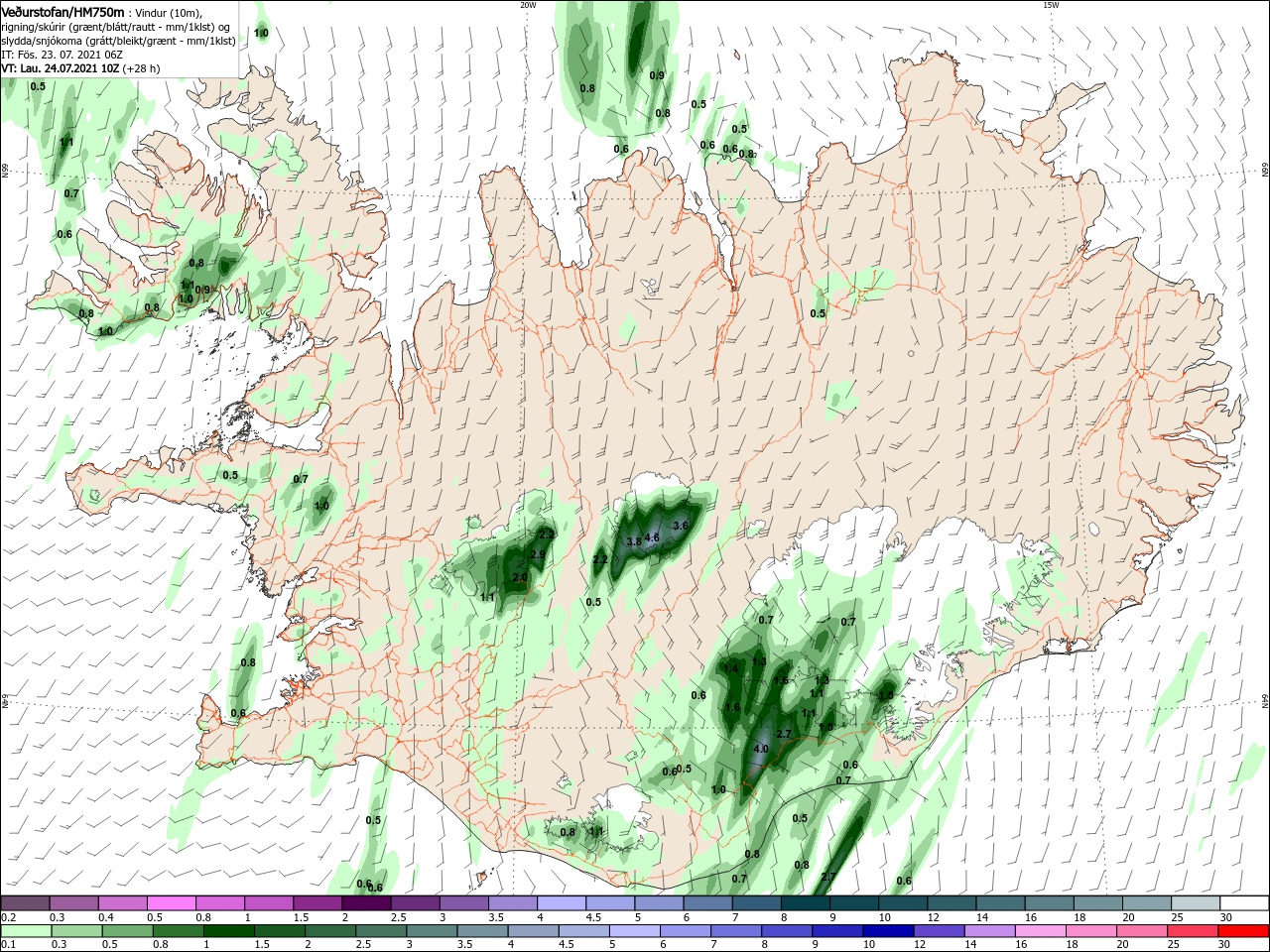The image size is (1270, 952).
Task: Click the initial time line 'IT: Fös. 23. 07. 2021 06Z'
Action: click(62, 55)
